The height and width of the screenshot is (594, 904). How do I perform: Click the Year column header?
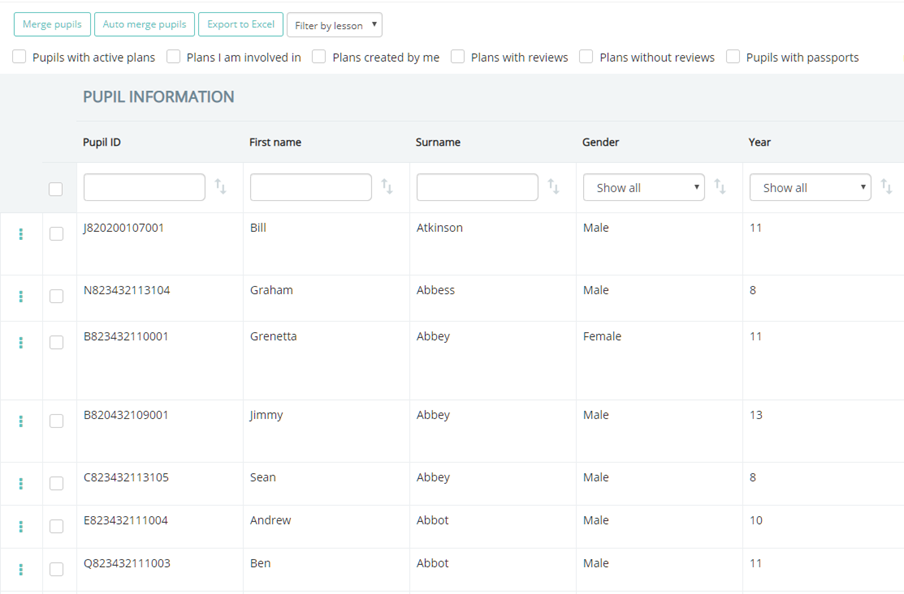coord(760,142)
